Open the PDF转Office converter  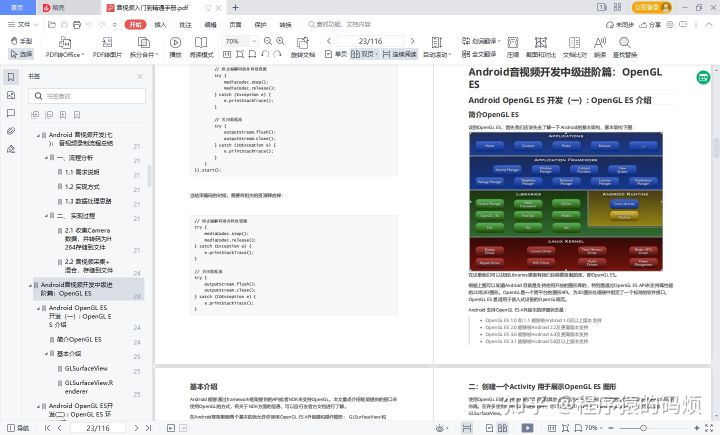65,47
